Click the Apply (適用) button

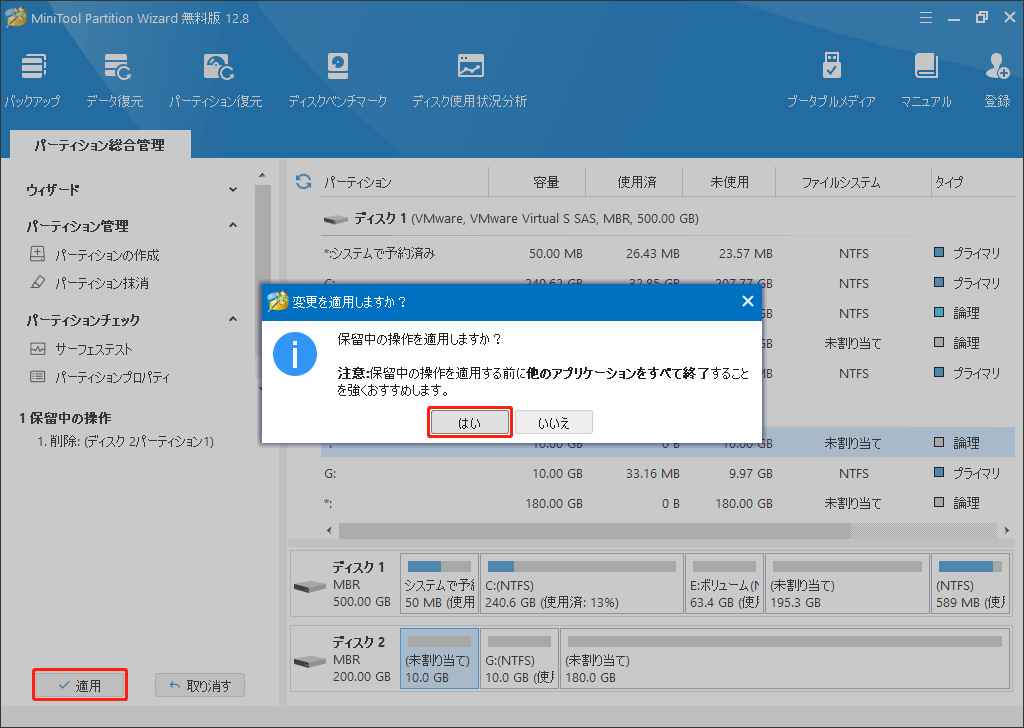click(x=80, y=685)
